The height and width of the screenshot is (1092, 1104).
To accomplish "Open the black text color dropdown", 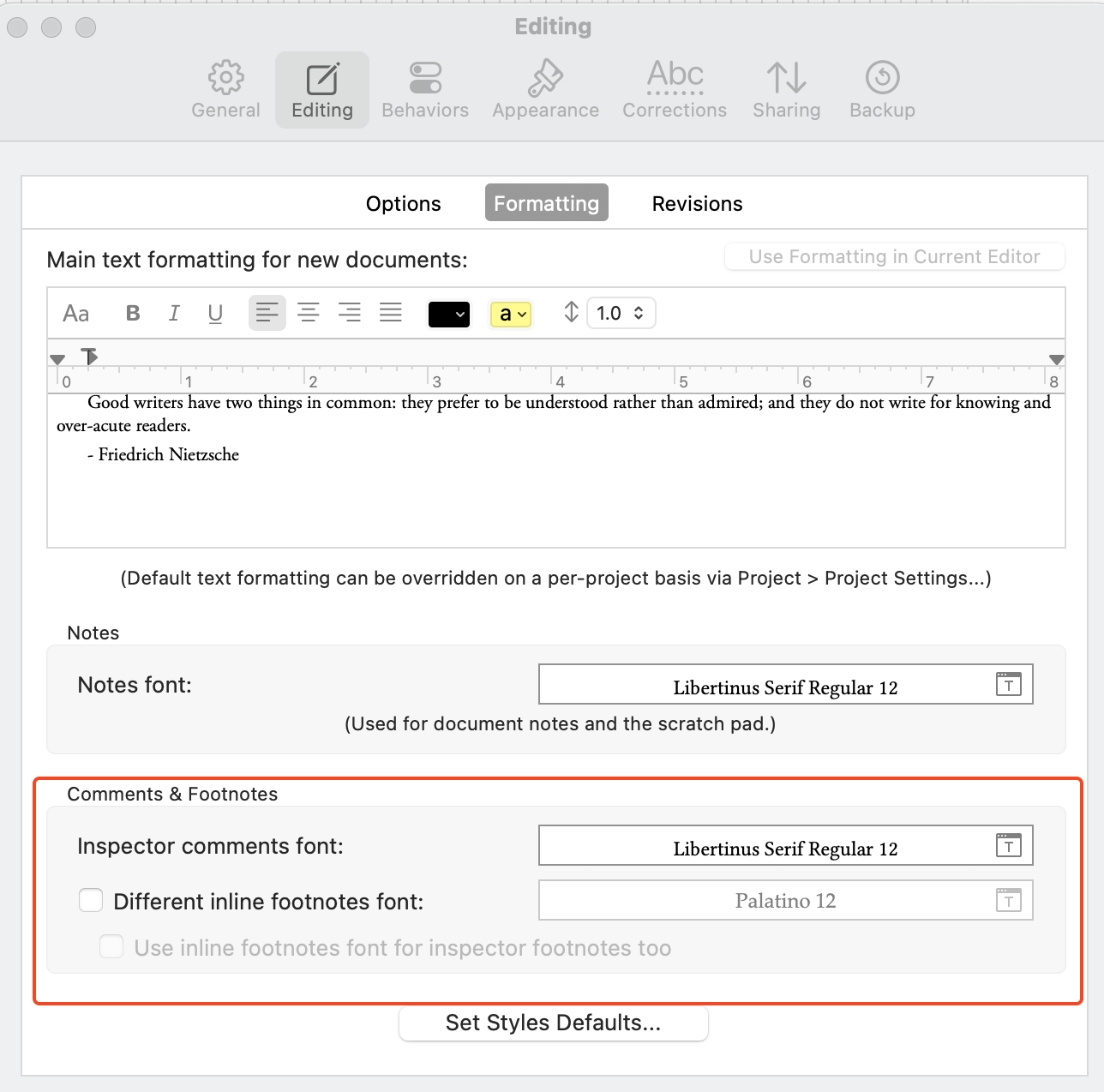I will (x=449, y=315).
